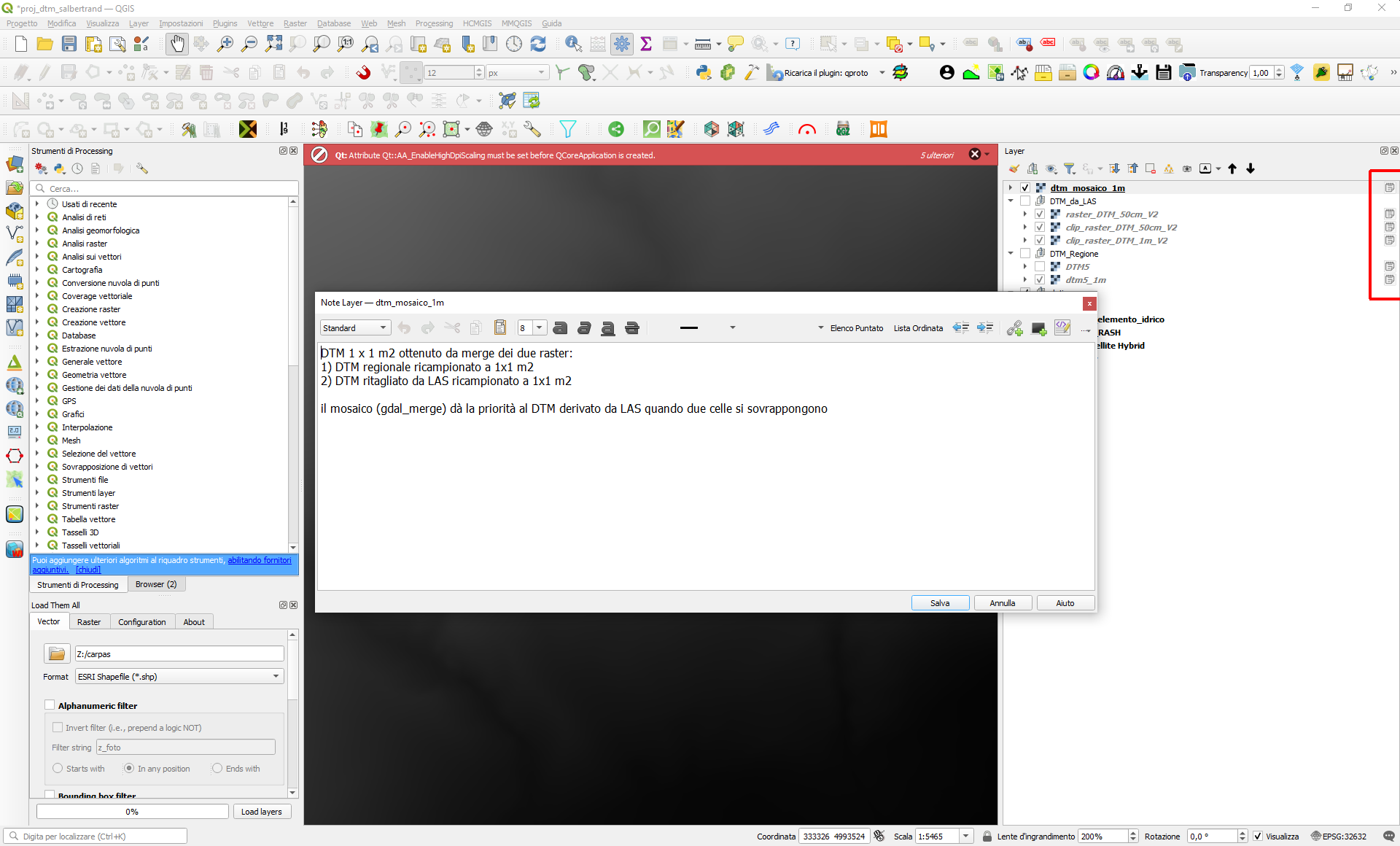Image resolution: width=1400 pixels, height=846 pixels.
Task: Click Filter Legend funnel in Layer panel
Action: [x=1070, y=168]
